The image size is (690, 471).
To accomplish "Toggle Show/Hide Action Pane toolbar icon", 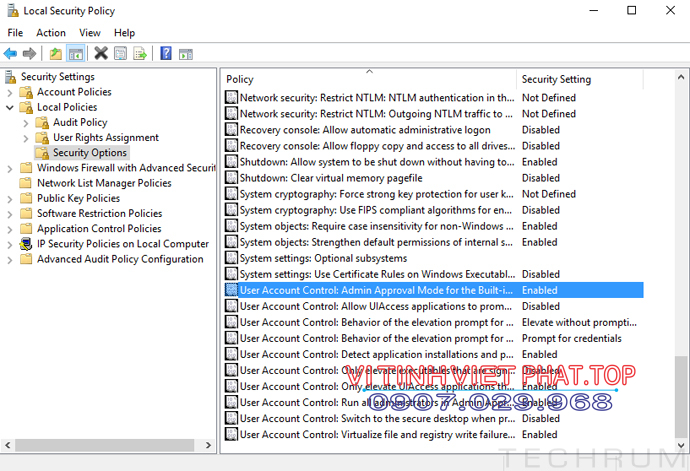I will pos(186,53).
